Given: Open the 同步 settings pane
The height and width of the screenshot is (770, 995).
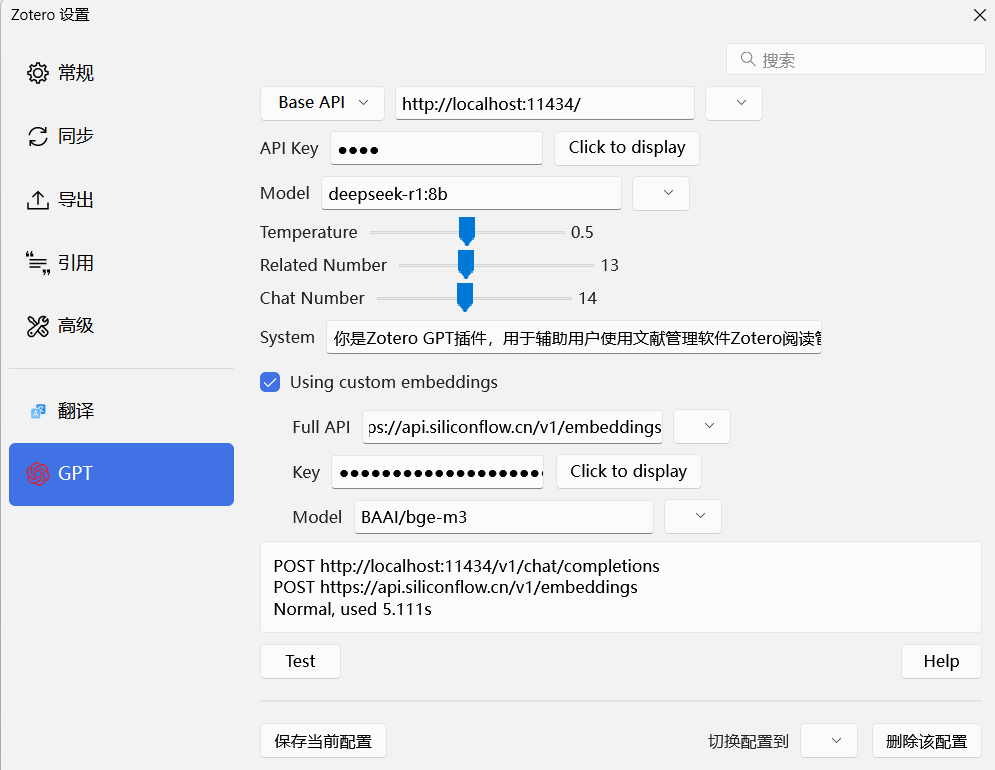Looking at the screenshot, I should 121,136.
